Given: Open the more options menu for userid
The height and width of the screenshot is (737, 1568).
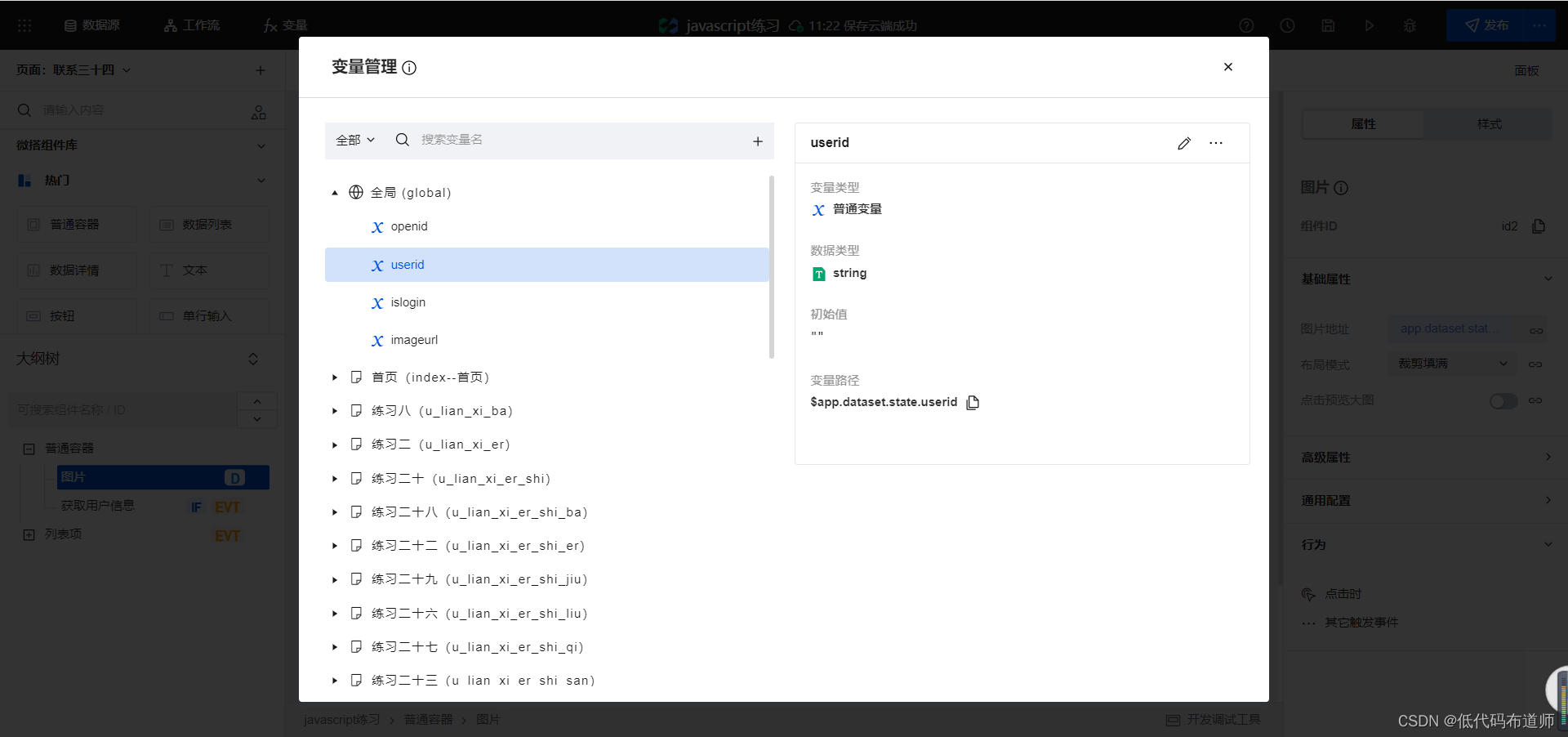Looking at the screenshot, I should 1216,143.
